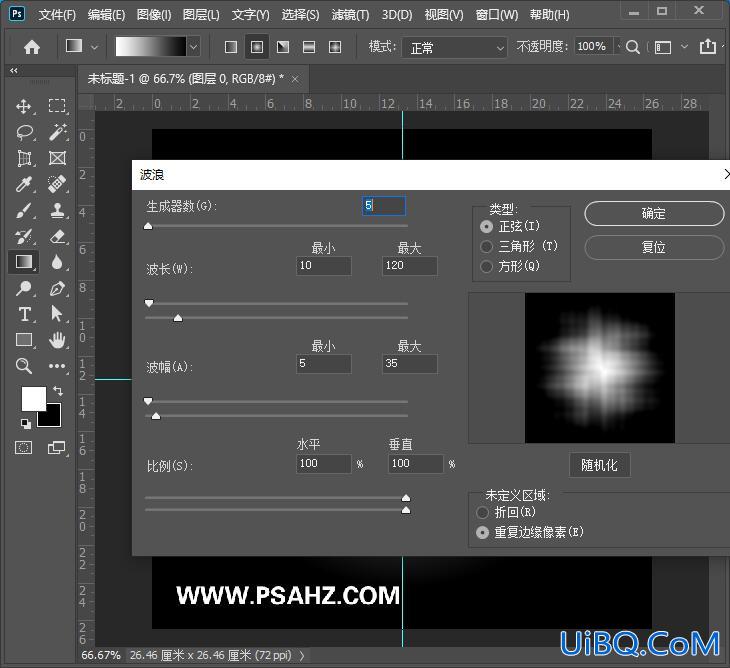The width and height of the screenshot is (730, 668).
Task: Select the Gradient tool in toolbox
Action: pyautogui.click(x=24, y=262)
